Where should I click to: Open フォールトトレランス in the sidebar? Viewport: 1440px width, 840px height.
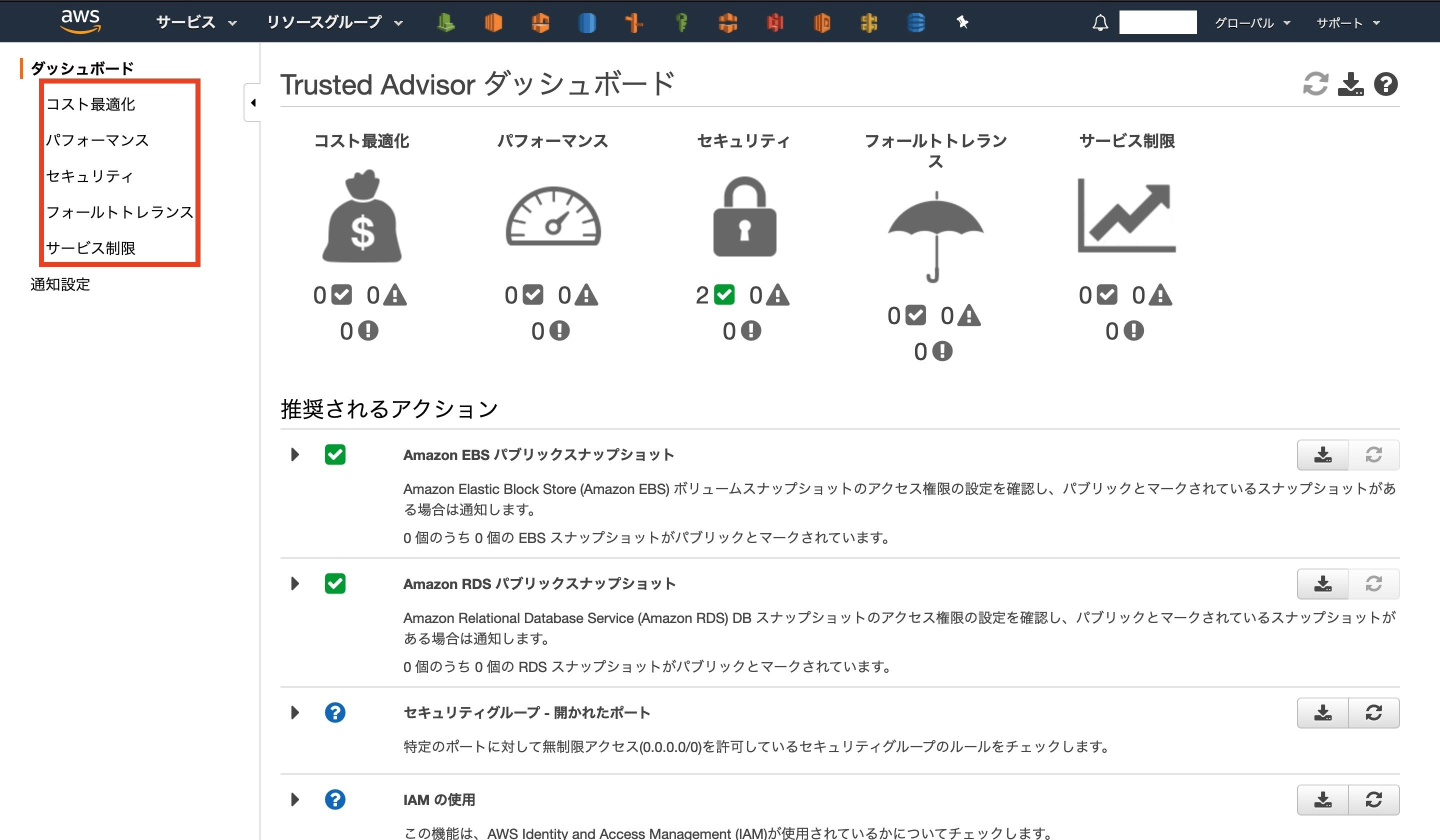click(x=119, y=212)
